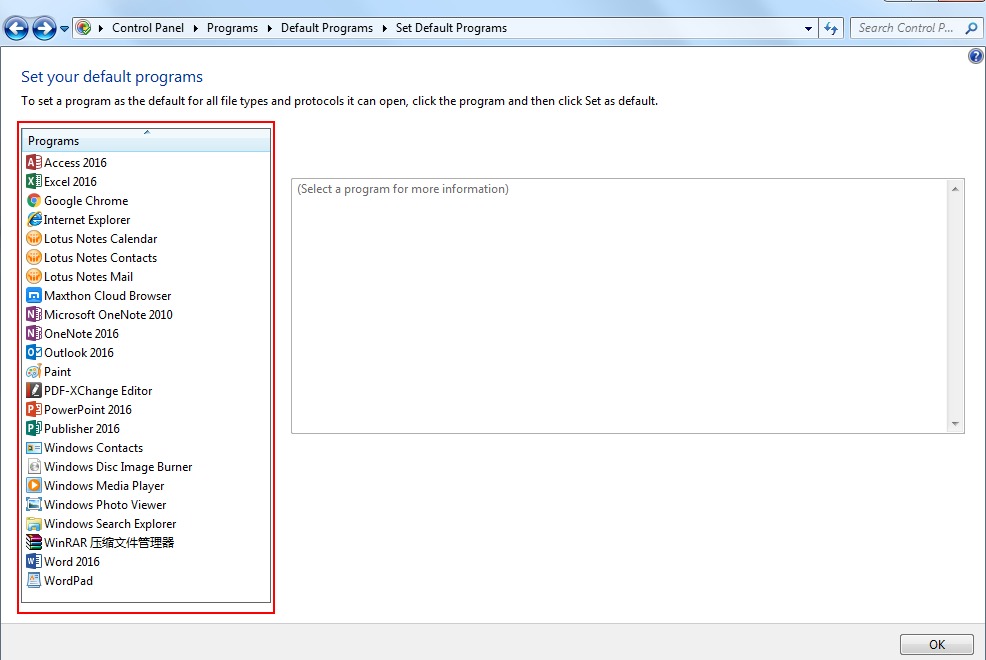Refresh the address bar
The width and height of the screenshot is (986, 660).
coord(831,28)
